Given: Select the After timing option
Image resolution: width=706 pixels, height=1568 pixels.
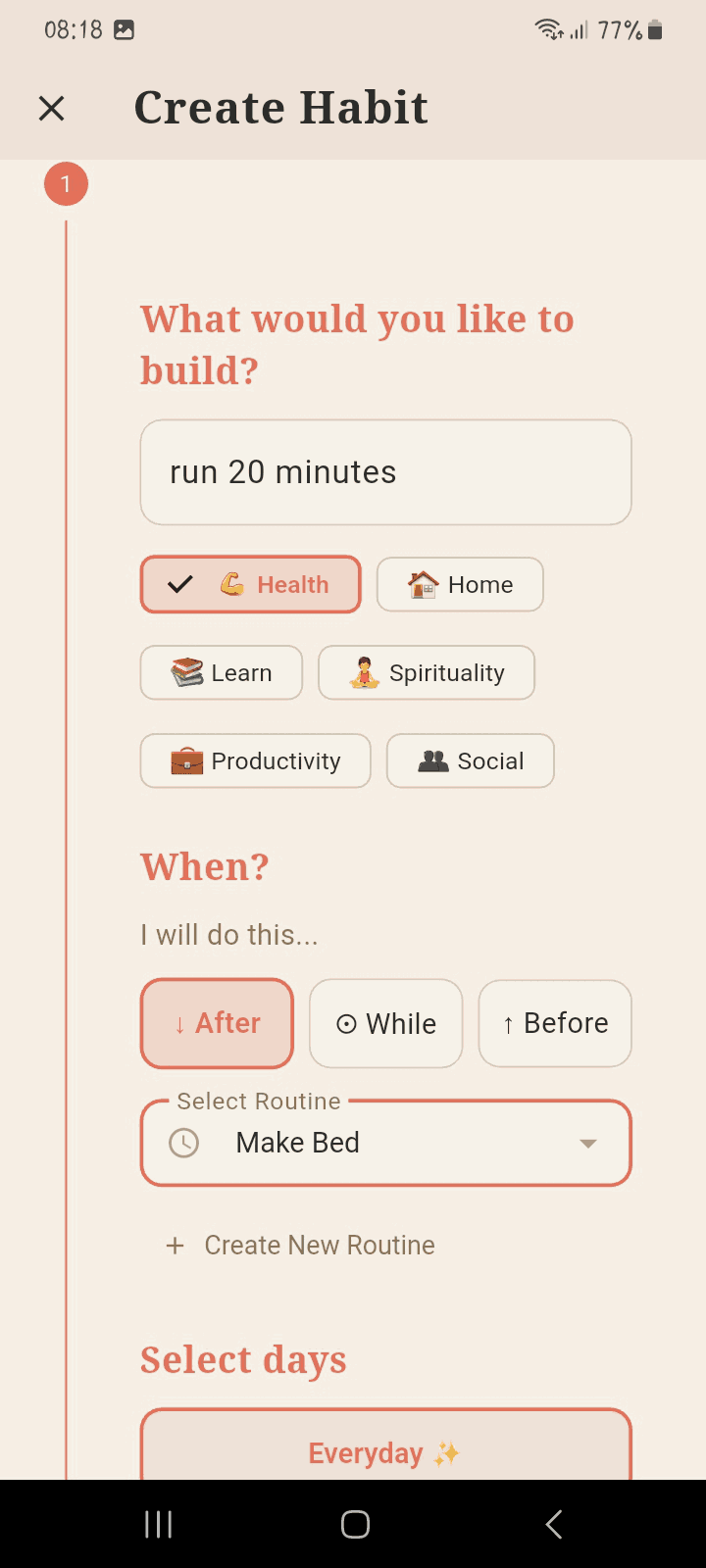Looking at the screenshot, I should [217, 1023].
